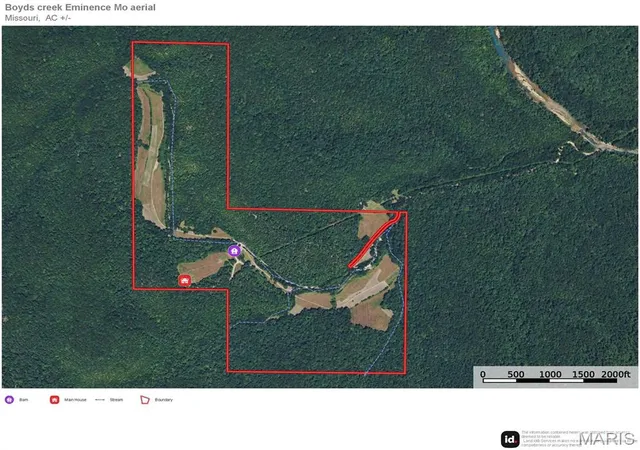Click the '1500' scale bar label
Image resolution: width=640 pixels, height=450 pixels.
click(x=583, y=374)
